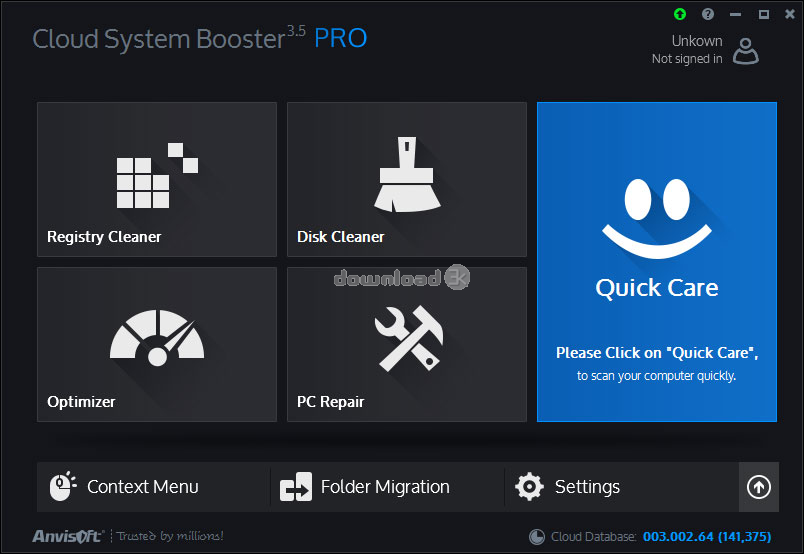Click the folder arrow migration icon
Viewport: 804px width, 554px height.
pos(296,487)
